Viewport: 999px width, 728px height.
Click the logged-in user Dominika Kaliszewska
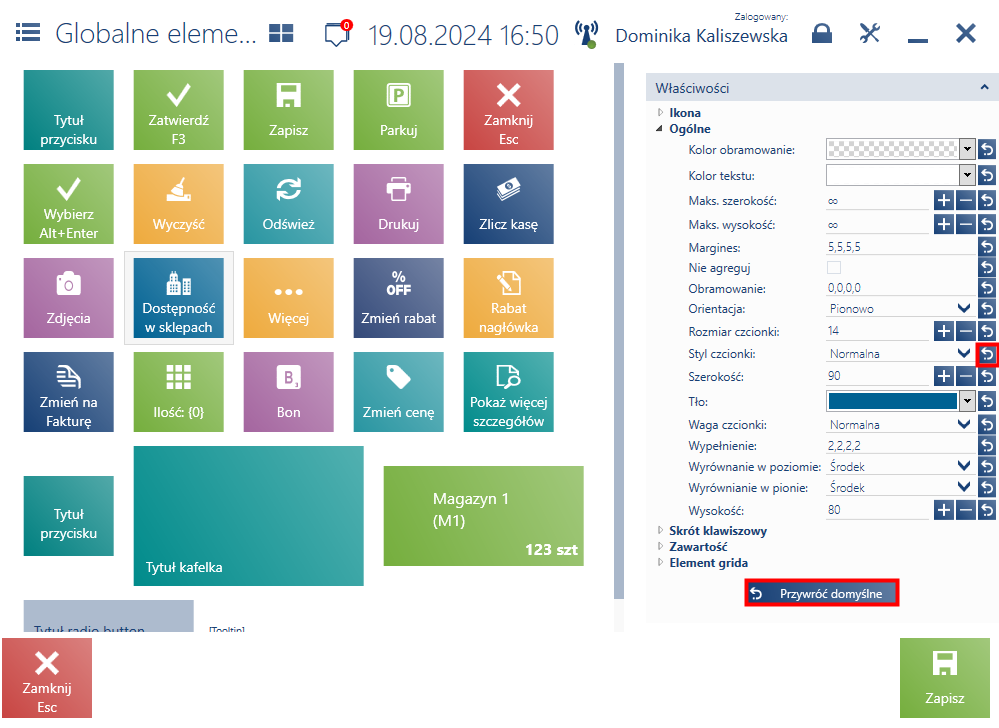point(701,36)
